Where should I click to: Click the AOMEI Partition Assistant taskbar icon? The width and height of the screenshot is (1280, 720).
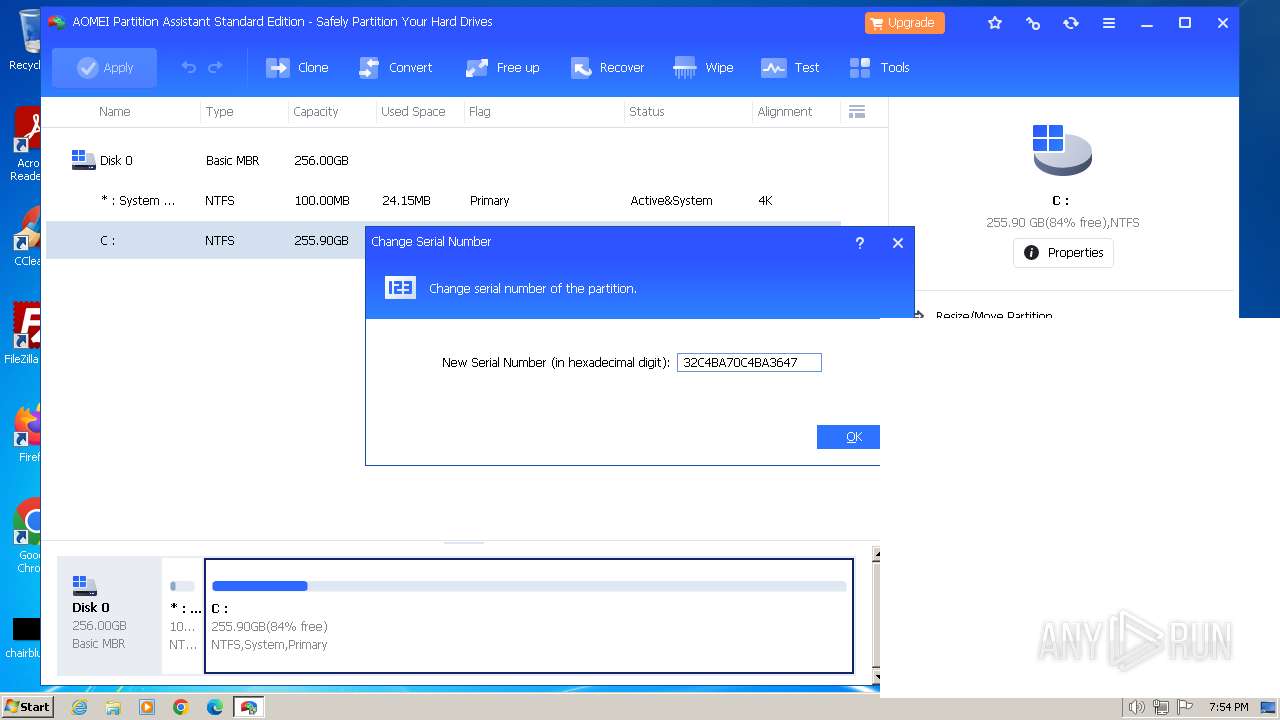(x=248, y=707)
